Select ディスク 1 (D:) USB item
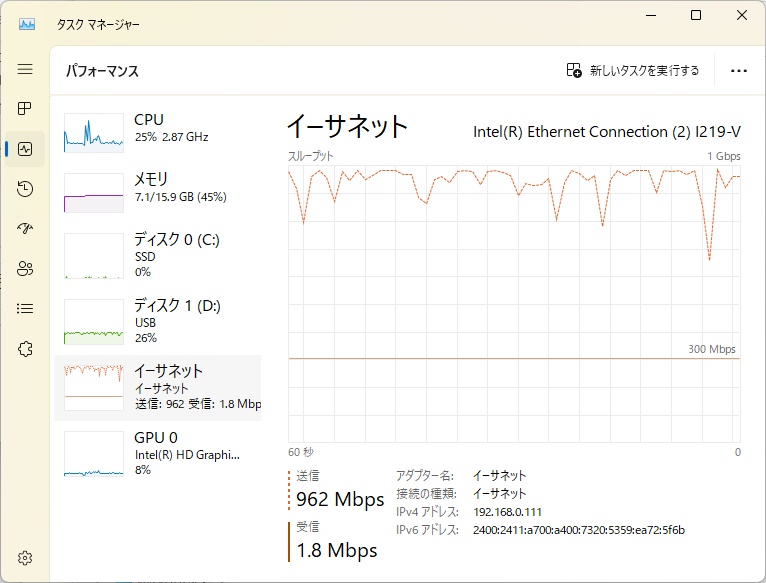766x583 pixels. [157, 322]
